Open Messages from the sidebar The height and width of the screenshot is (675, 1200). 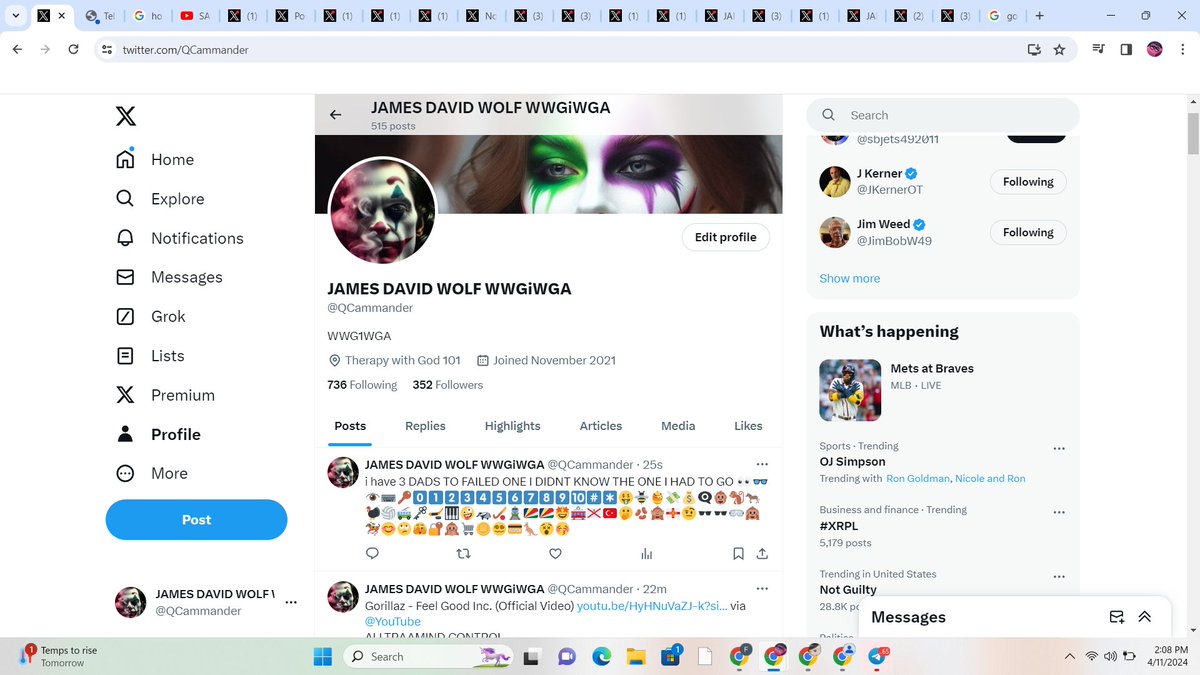169,277
